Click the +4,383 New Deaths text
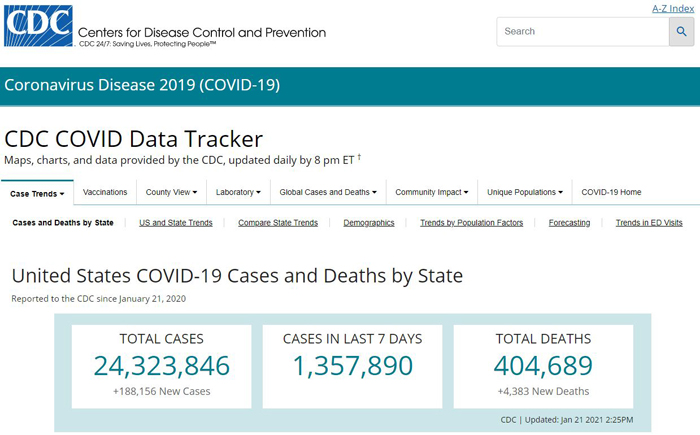Viewport: 700px width, 435px height. tap(543, 391)
